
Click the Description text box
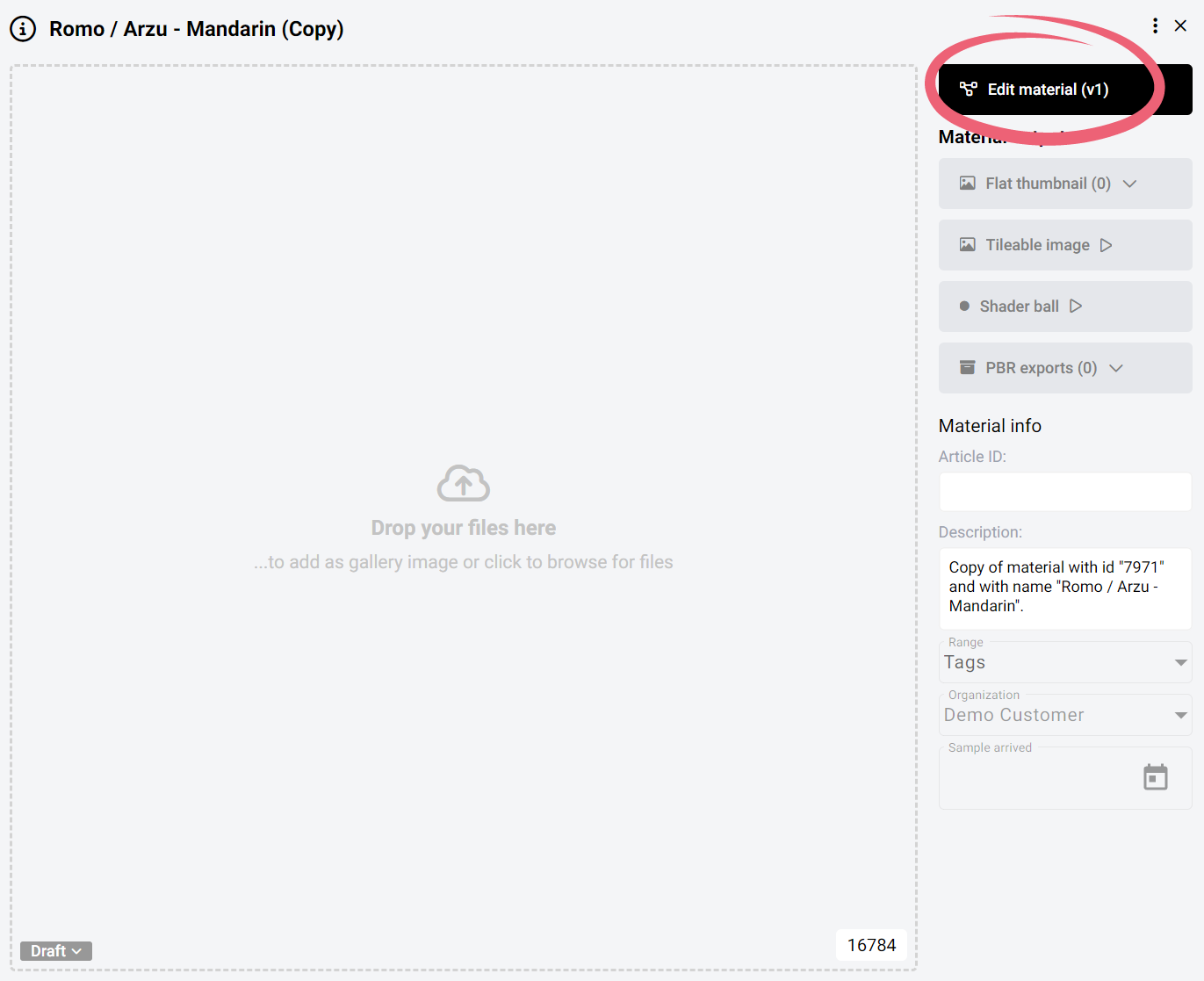tap(1064, 588)
